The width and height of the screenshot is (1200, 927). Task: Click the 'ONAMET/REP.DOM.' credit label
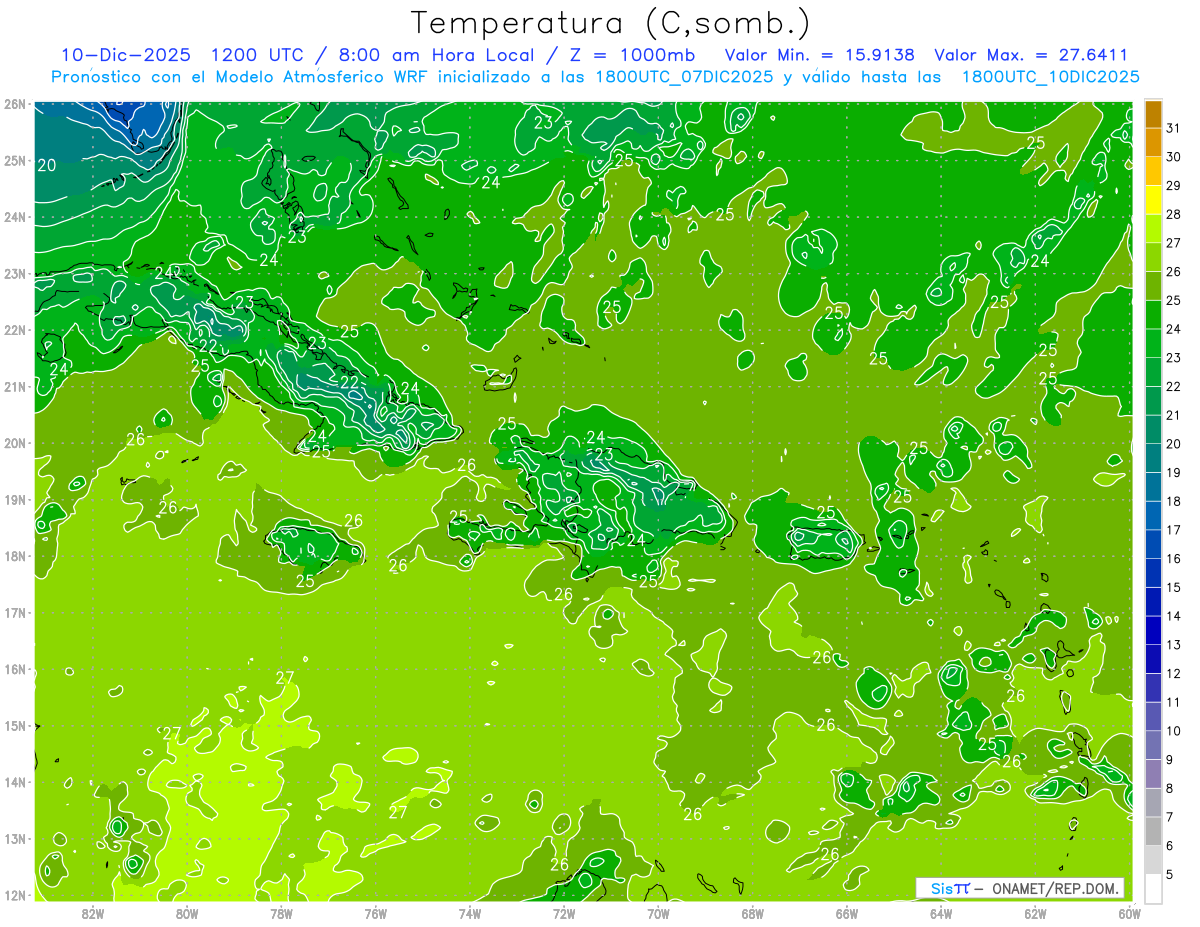pyautogui.click(x=1054, y=888)
